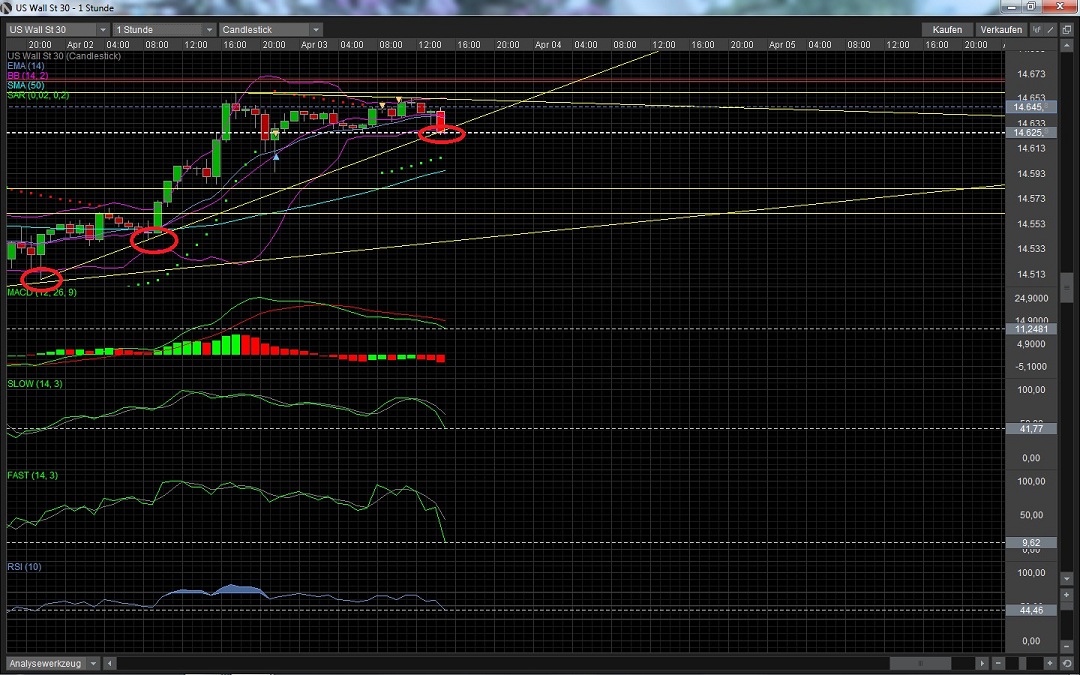1080x675 pixels.
Task: Click the 44,46 RSI value marker
Action: [x=1031, y=610]
